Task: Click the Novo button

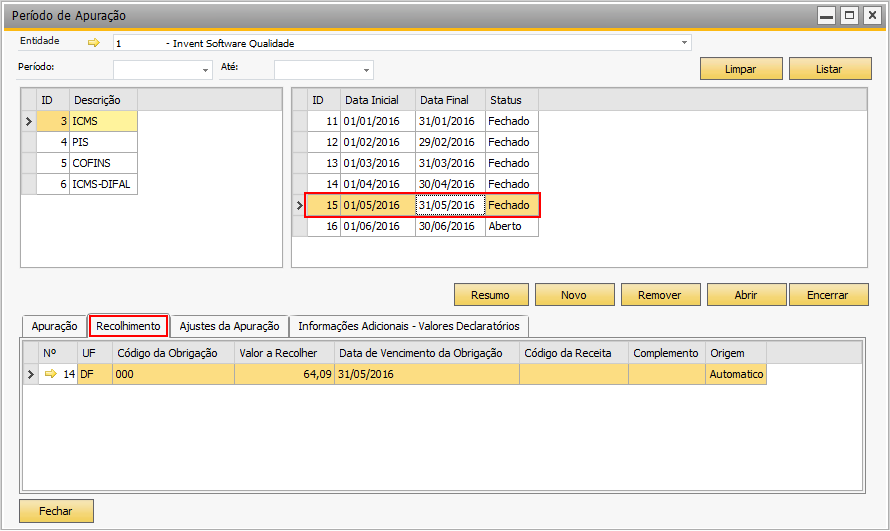Action: [x=574, y=295]
